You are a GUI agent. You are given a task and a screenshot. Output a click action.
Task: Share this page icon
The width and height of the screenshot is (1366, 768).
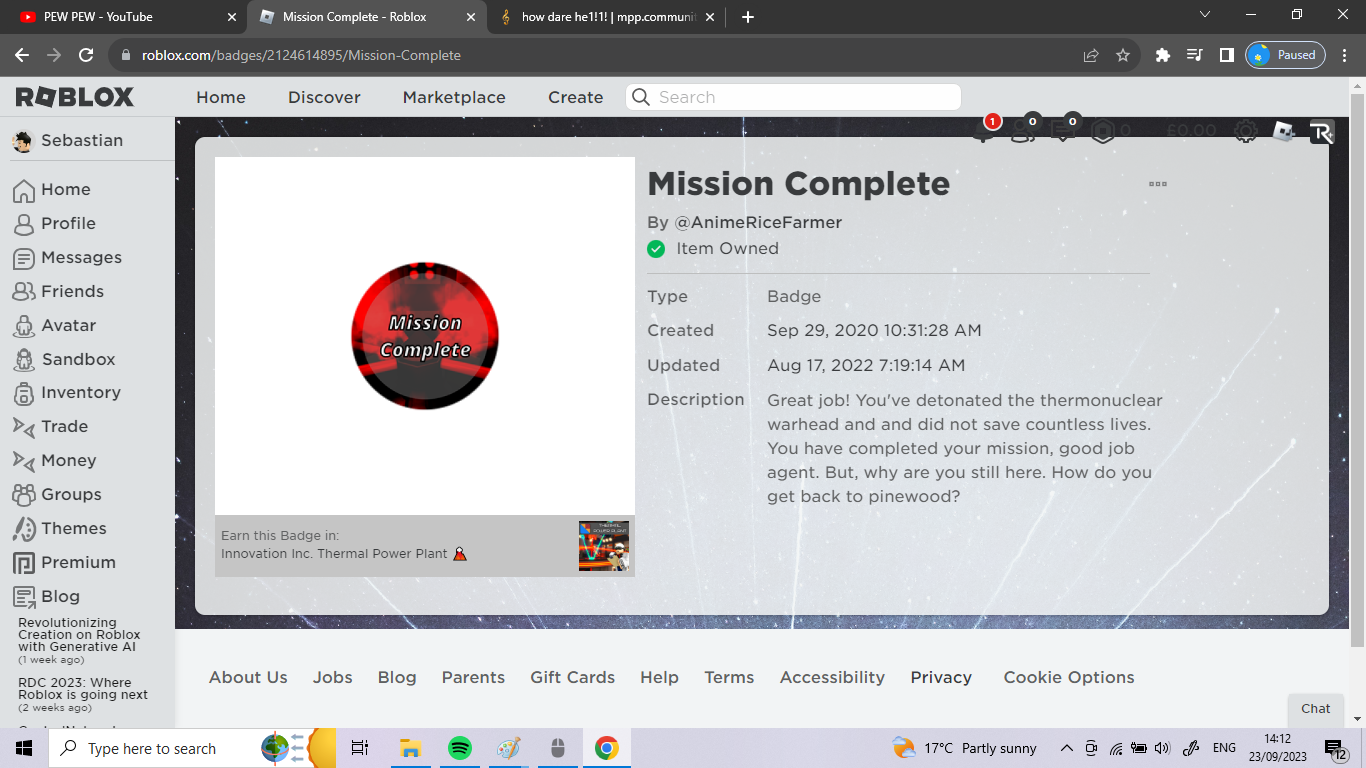(x=1091, y=55)
